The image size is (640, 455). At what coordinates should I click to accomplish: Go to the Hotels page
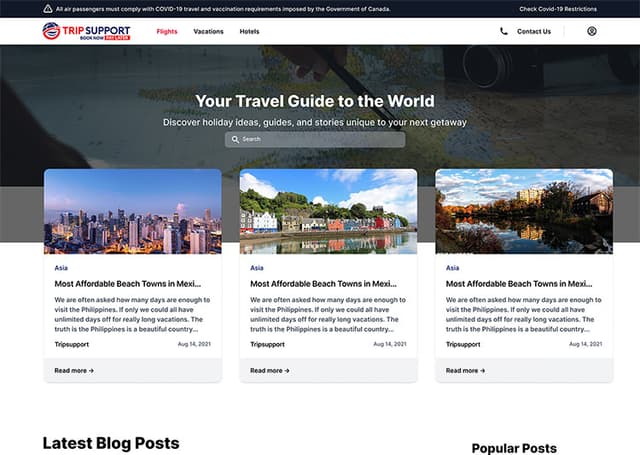[249, 31]
